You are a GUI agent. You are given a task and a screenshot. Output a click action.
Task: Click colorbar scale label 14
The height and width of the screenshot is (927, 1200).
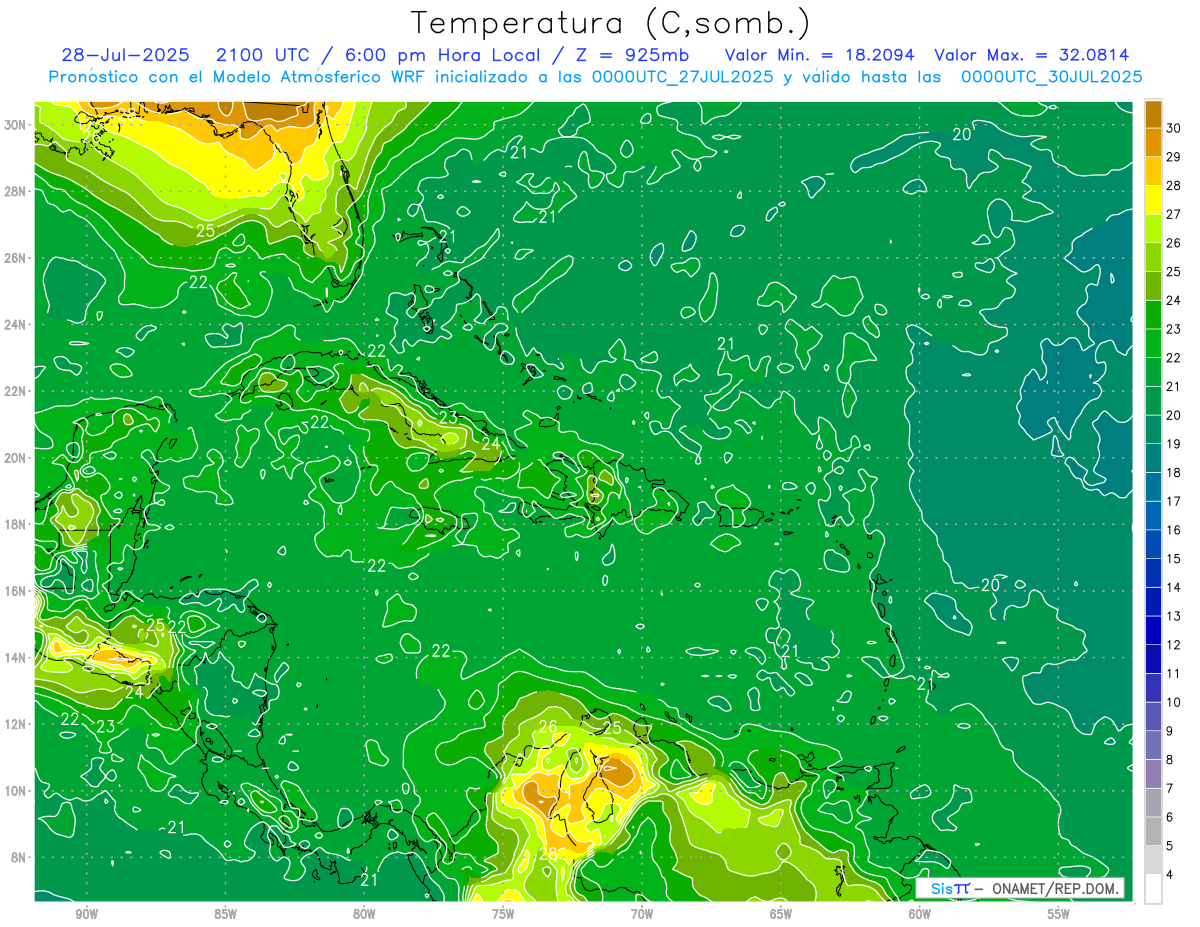tap(1174, 588)
